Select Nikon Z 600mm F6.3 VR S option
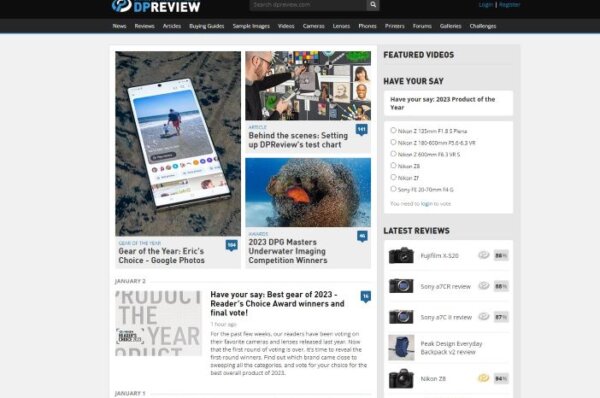600x398 pixels. 393,153
